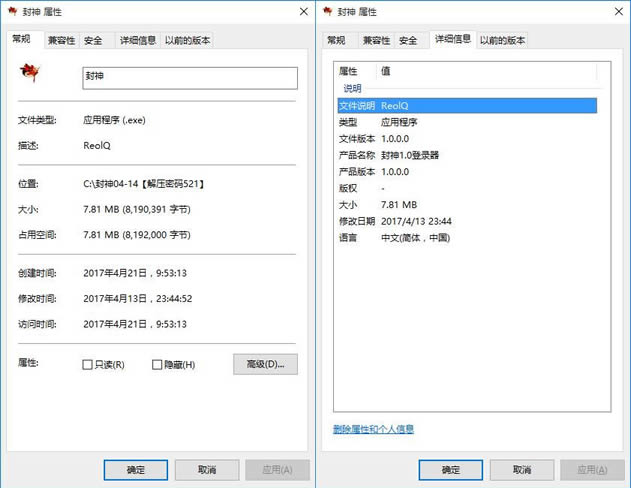Open 以前的版本 tab in left dialog
Screen dimensions: 631x488
(187, 41)
